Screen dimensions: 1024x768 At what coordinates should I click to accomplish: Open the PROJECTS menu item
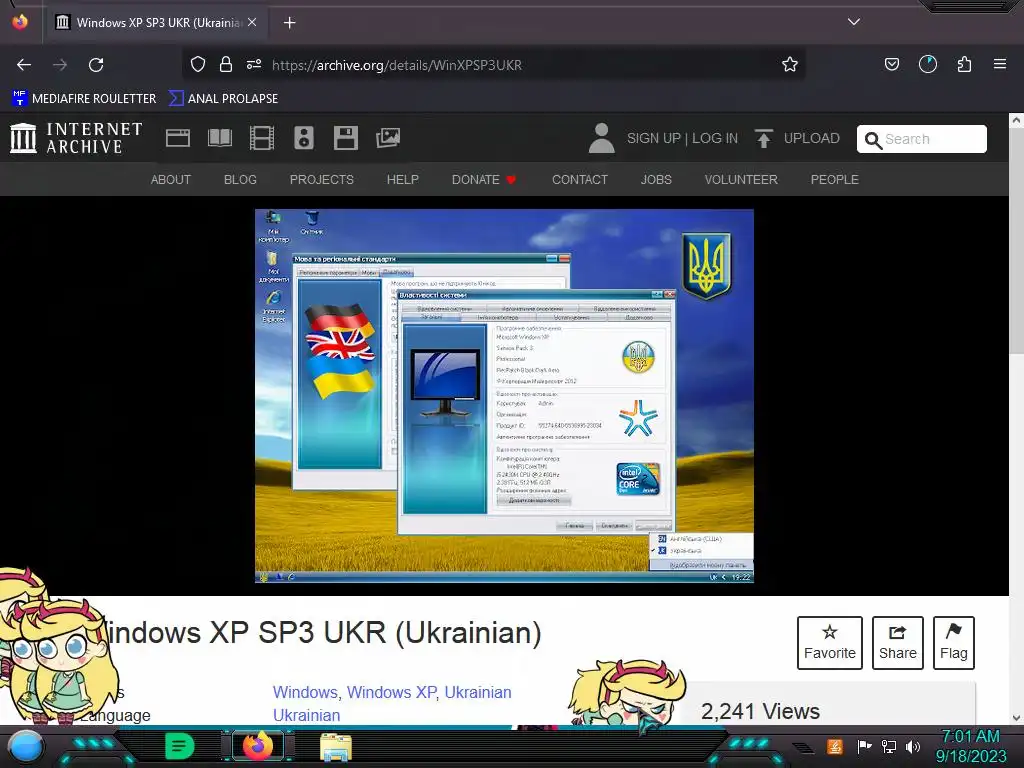pos(322,180)
